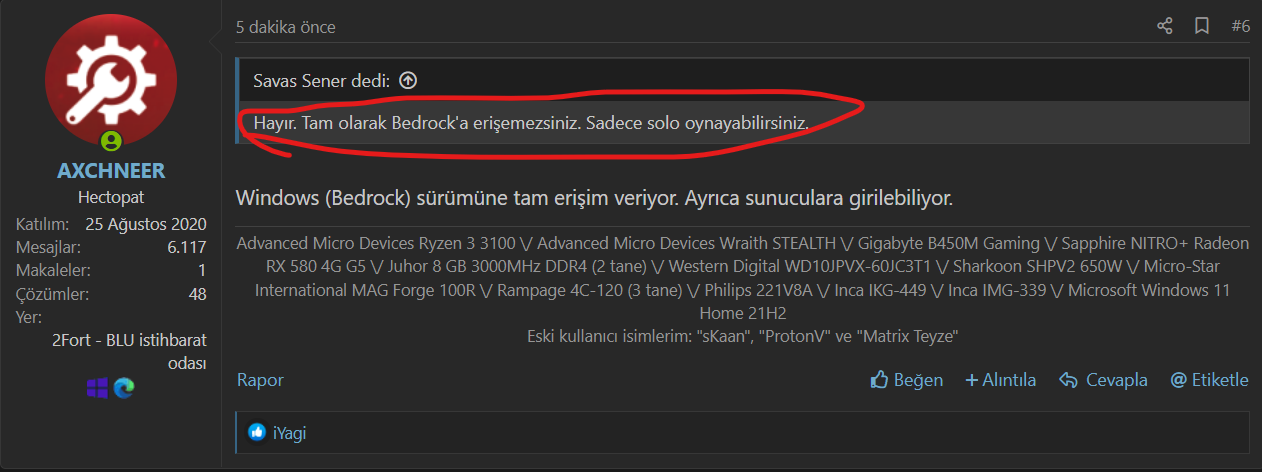This screenshot has width=1262, height=472.
Task: Click the Windows logo icon under the user info
Action: coord(97,388)
